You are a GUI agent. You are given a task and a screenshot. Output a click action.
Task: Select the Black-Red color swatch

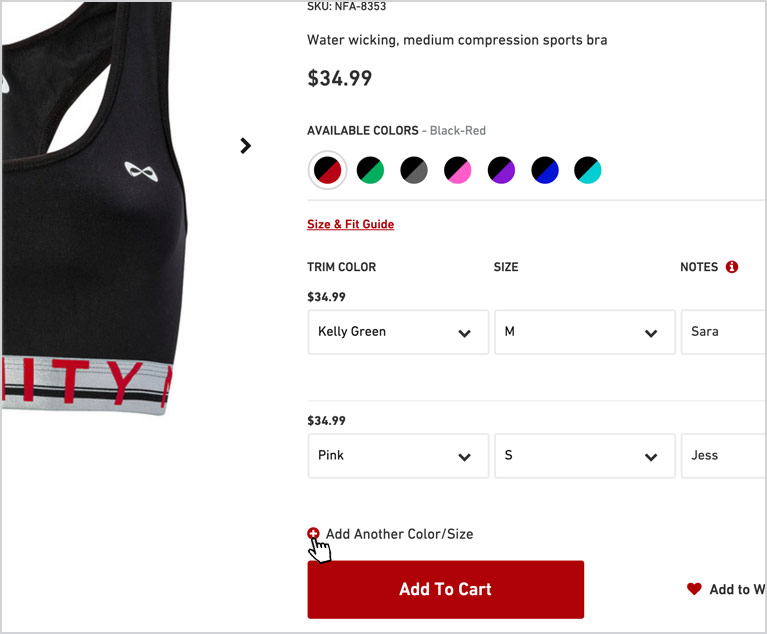[x=327, y=170]
